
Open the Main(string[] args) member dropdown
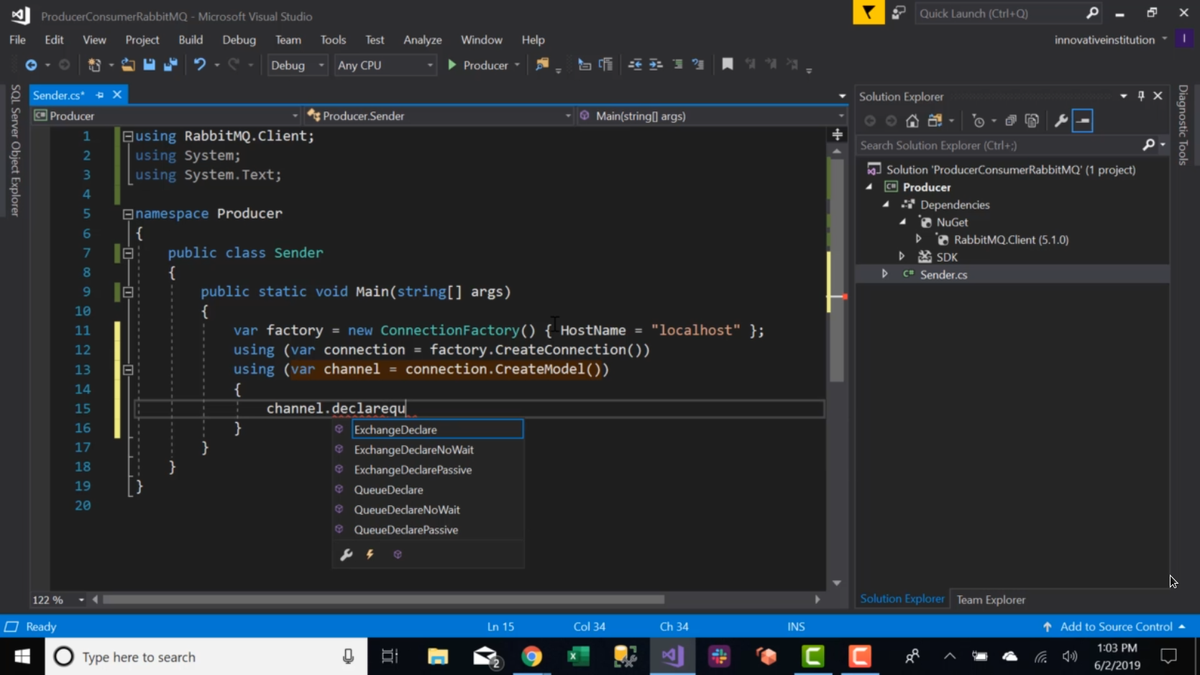click(x=710, y=116)
